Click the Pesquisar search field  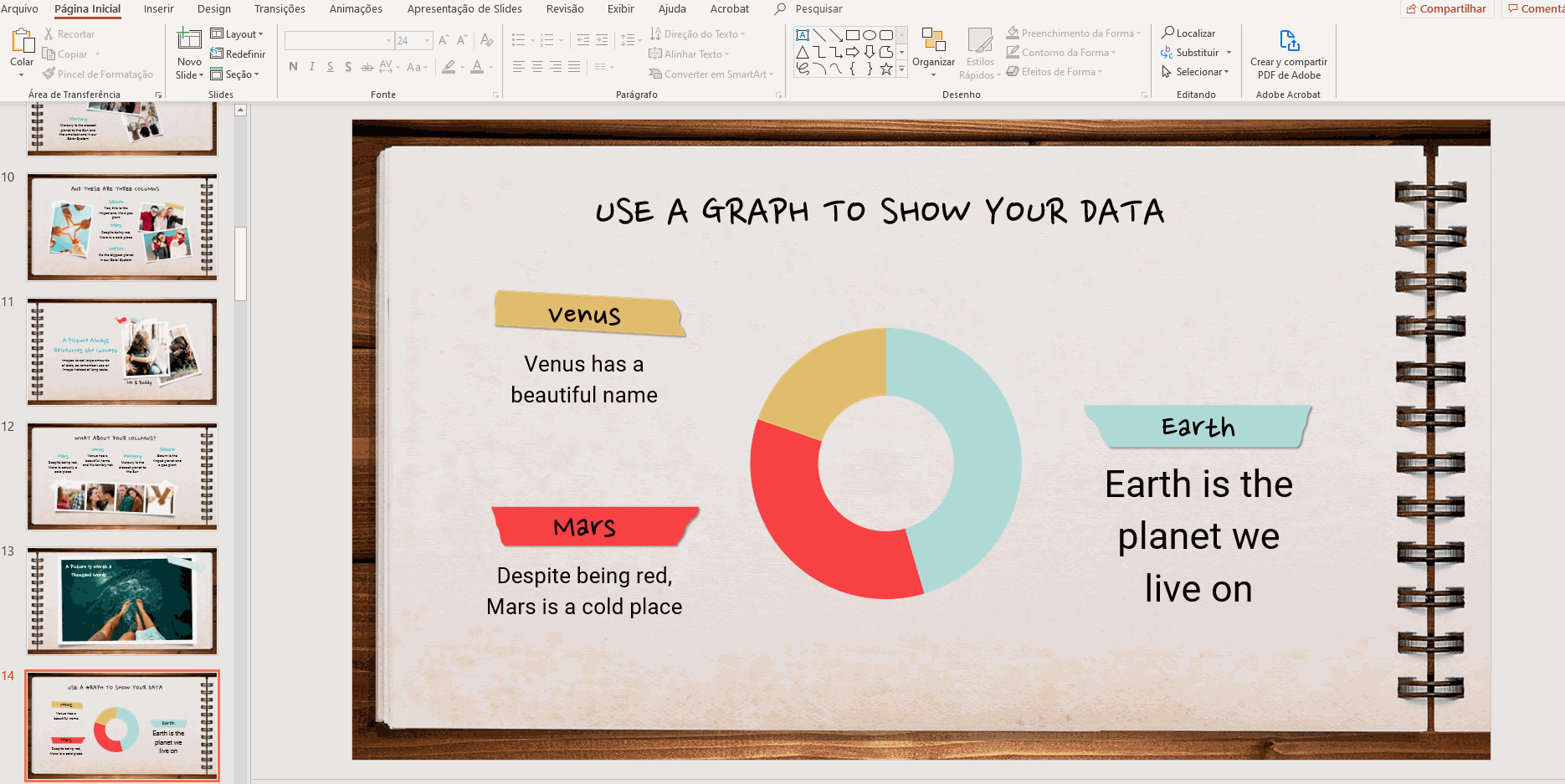pyautogui.click(x=818, y=8)
